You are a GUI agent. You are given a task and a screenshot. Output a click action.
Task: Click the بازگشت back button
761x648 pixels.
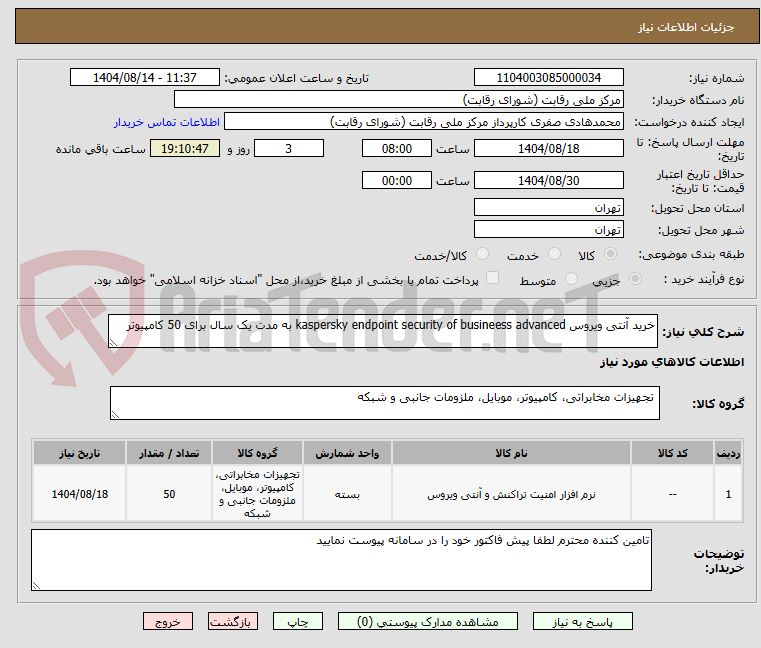coord(232,621)
